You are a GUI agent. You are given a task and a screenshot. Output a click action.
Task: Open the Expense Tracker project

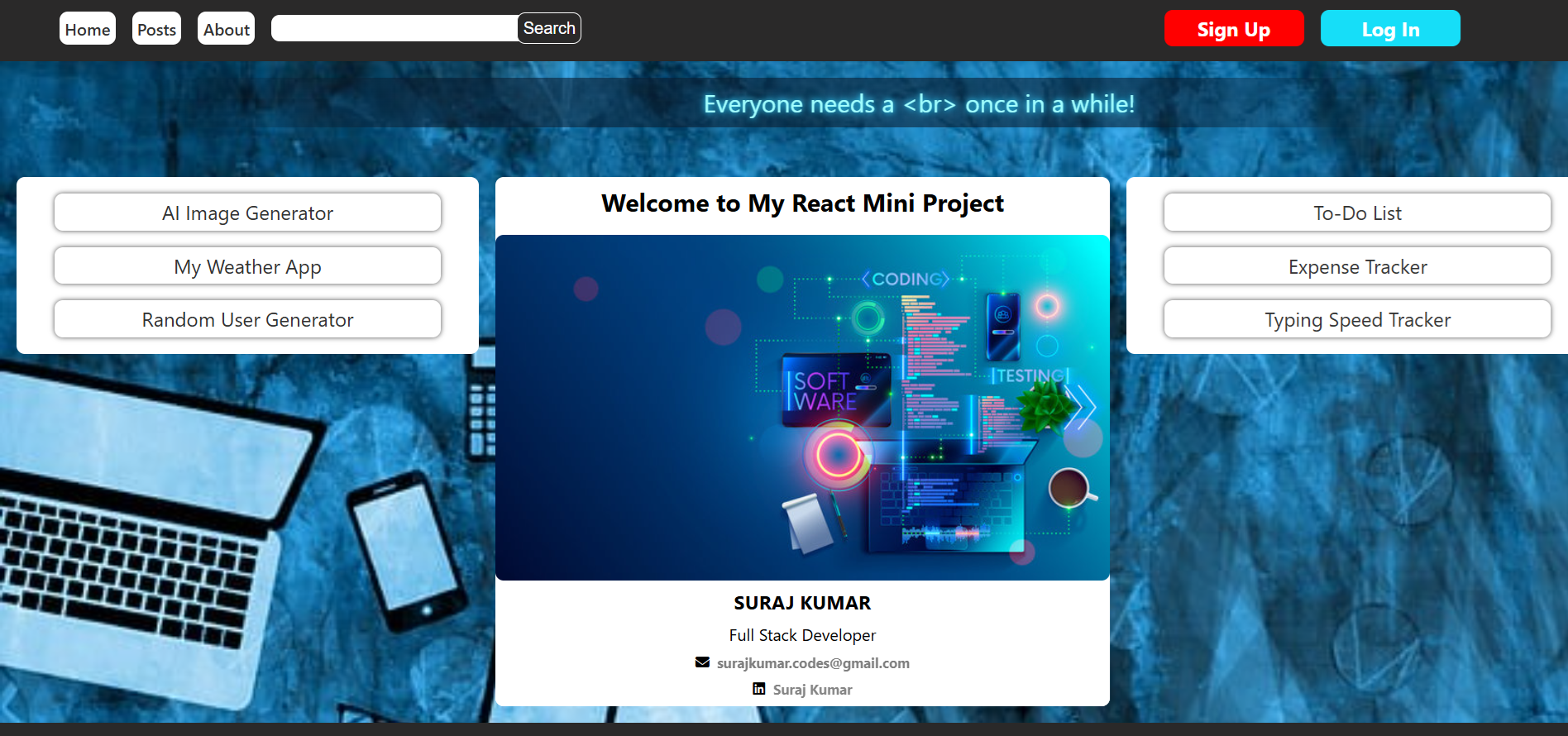coord(1357,266)
